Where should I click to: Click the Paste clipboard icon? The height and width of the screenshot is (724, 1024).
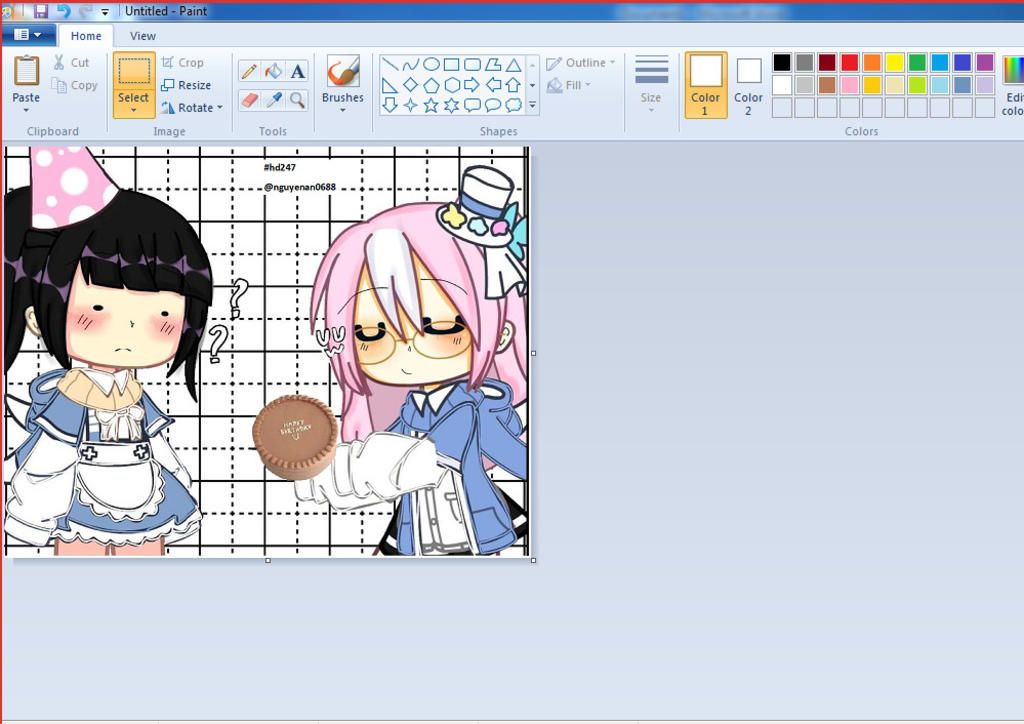(x=26, y=71)
